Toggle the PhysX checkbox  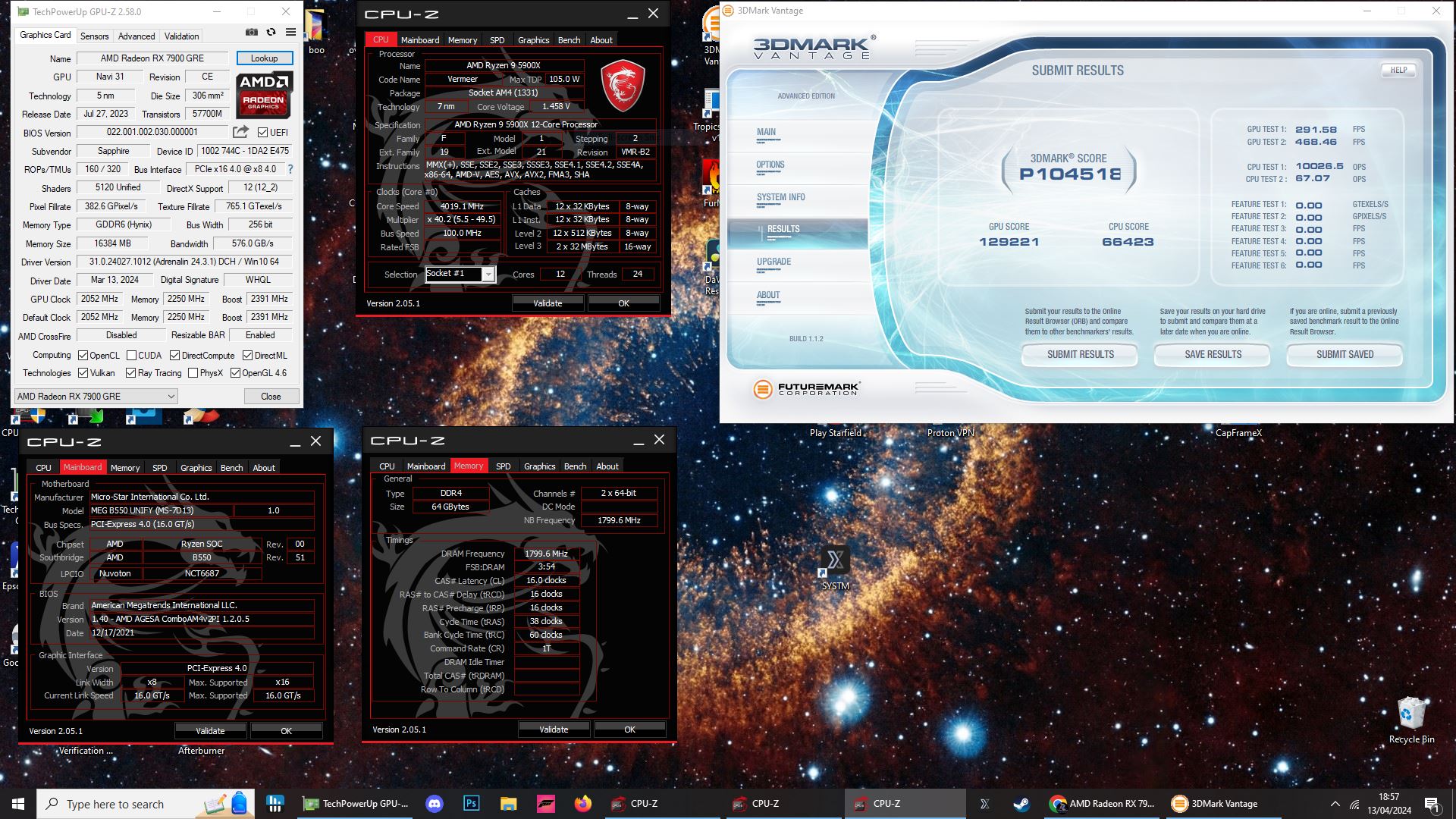(x=193, y=372)
